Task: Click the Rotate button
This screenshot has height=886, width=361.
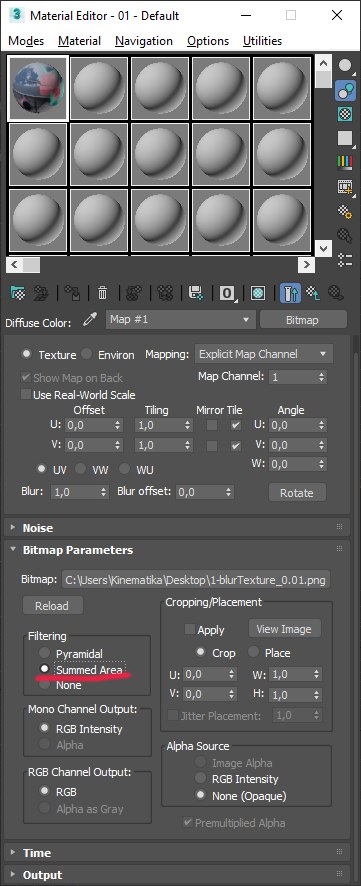Action: click(297, 493)
